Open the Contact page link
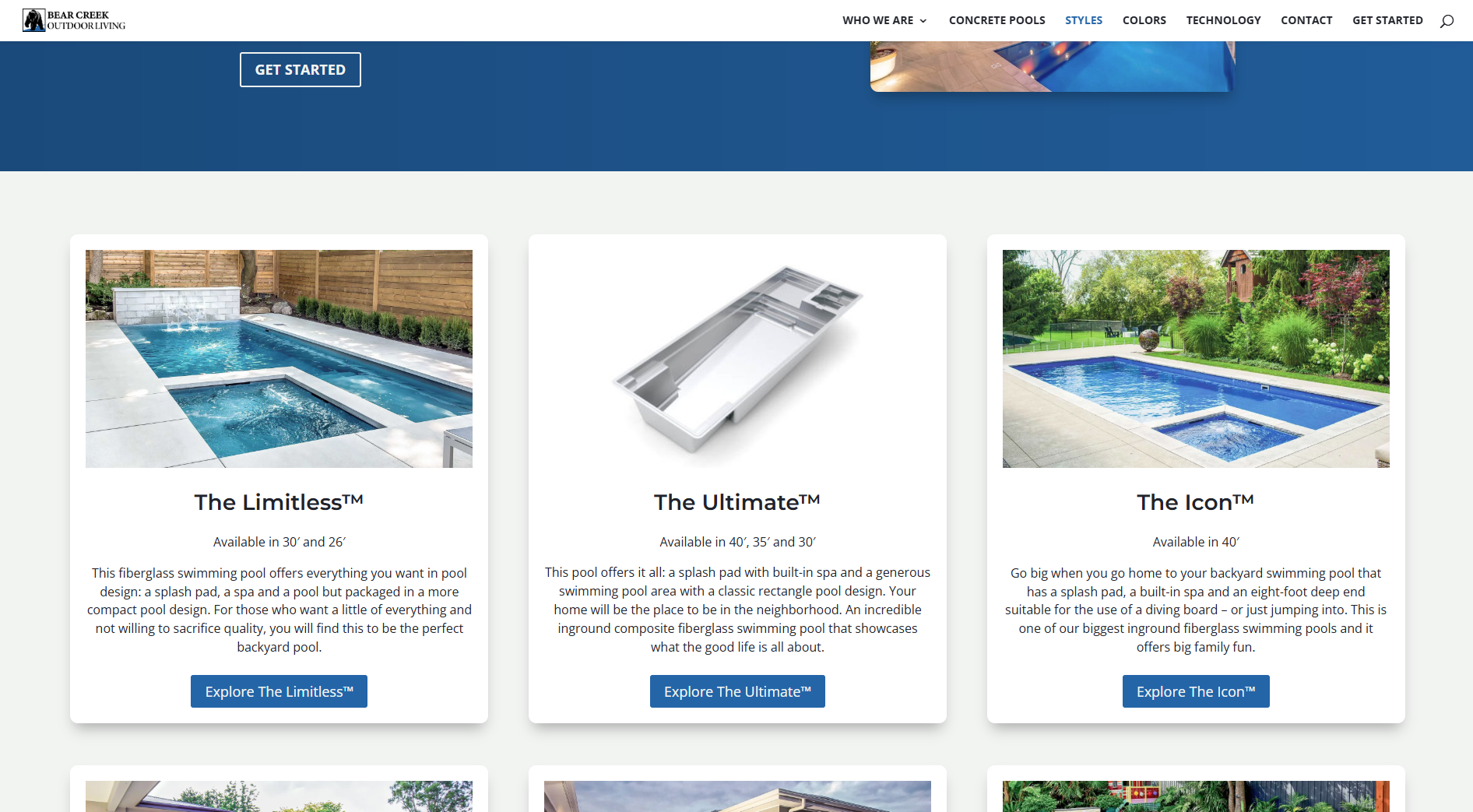Image resolution: width=1473 pixels, height=812 pixels. click(1306, 20)
